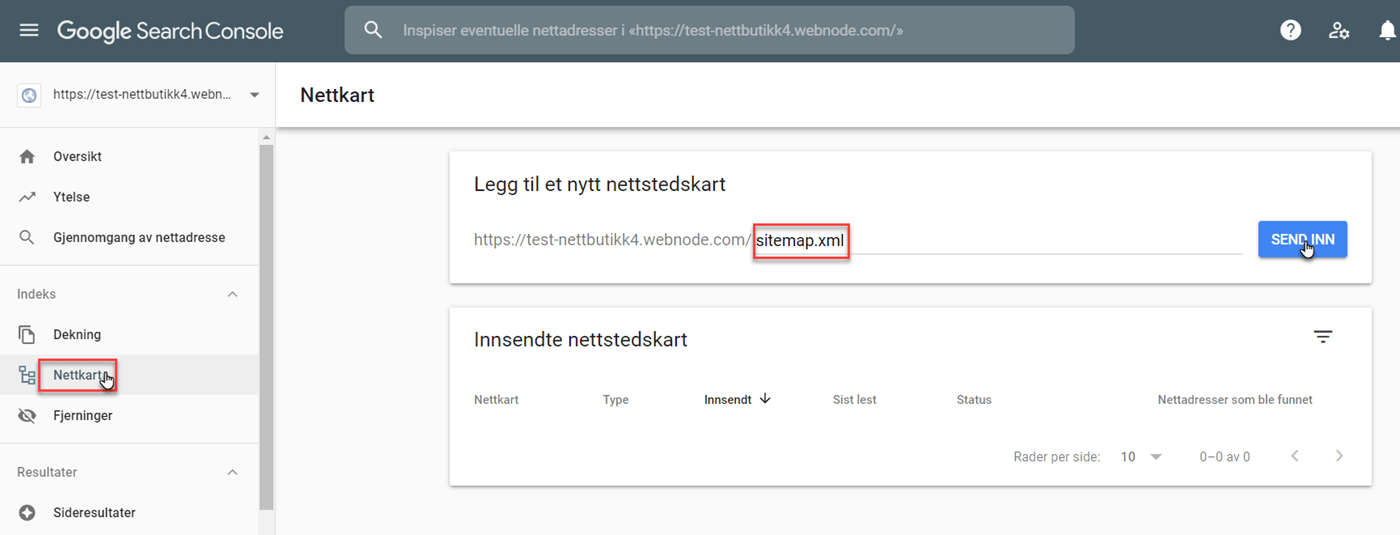Click the 'Legg til et nytt nettstedskart' heading
This screenshot has width=1400, height=535.
pos(600,185)
